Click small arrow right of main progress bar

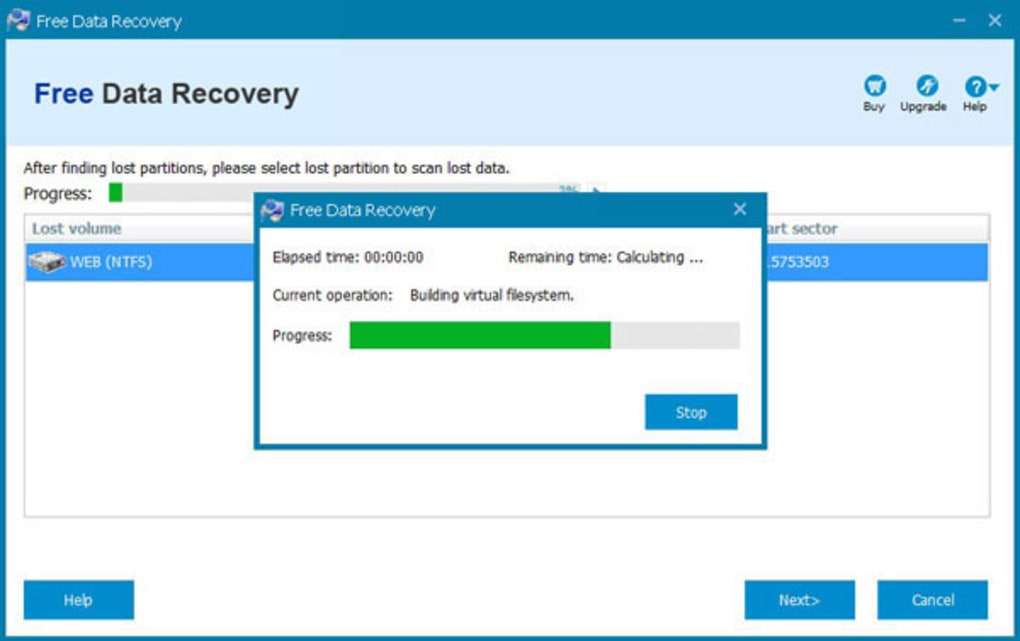click(597, 191)
